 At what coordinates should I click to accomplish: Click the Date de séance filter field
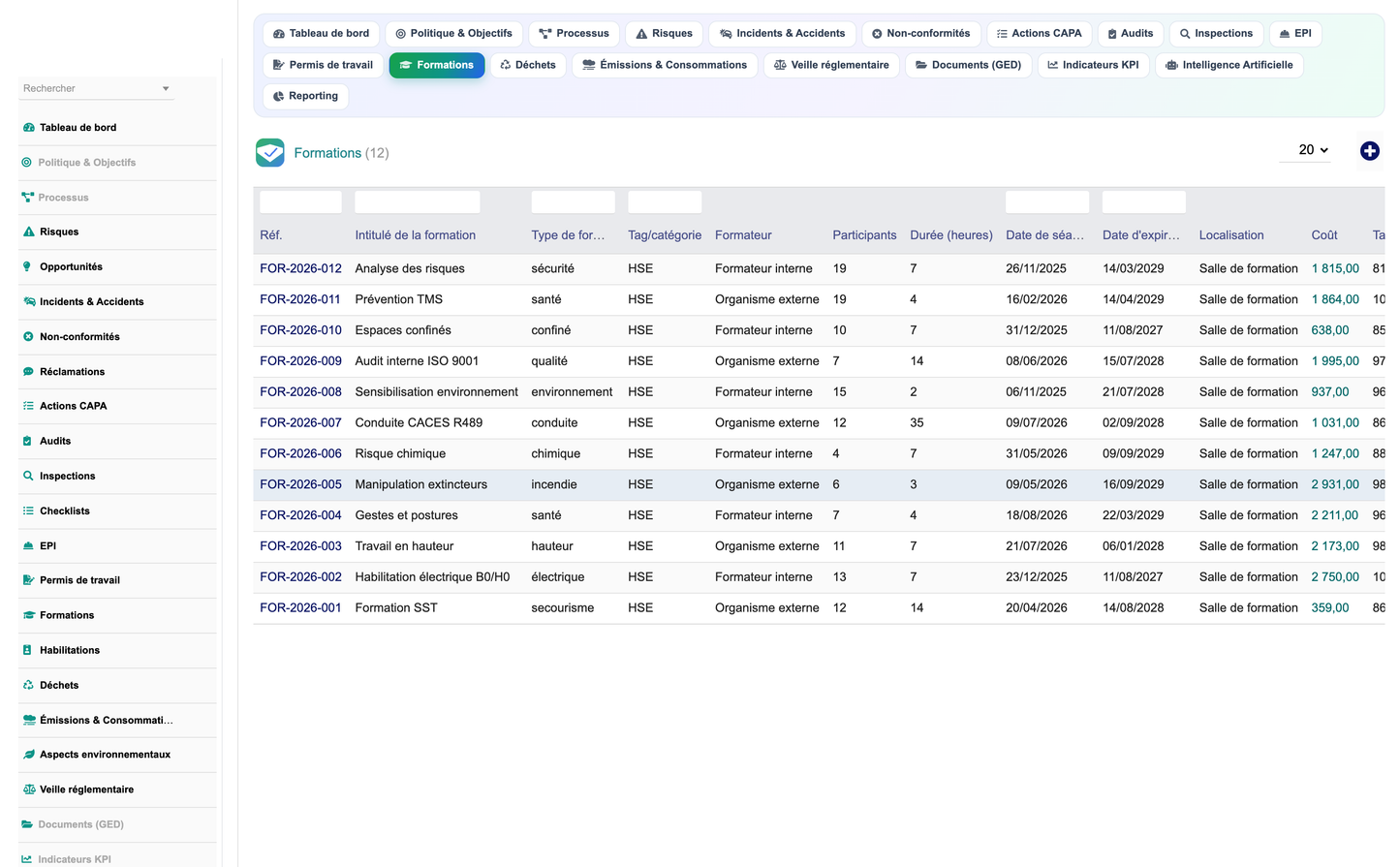tap(1047, 202)
